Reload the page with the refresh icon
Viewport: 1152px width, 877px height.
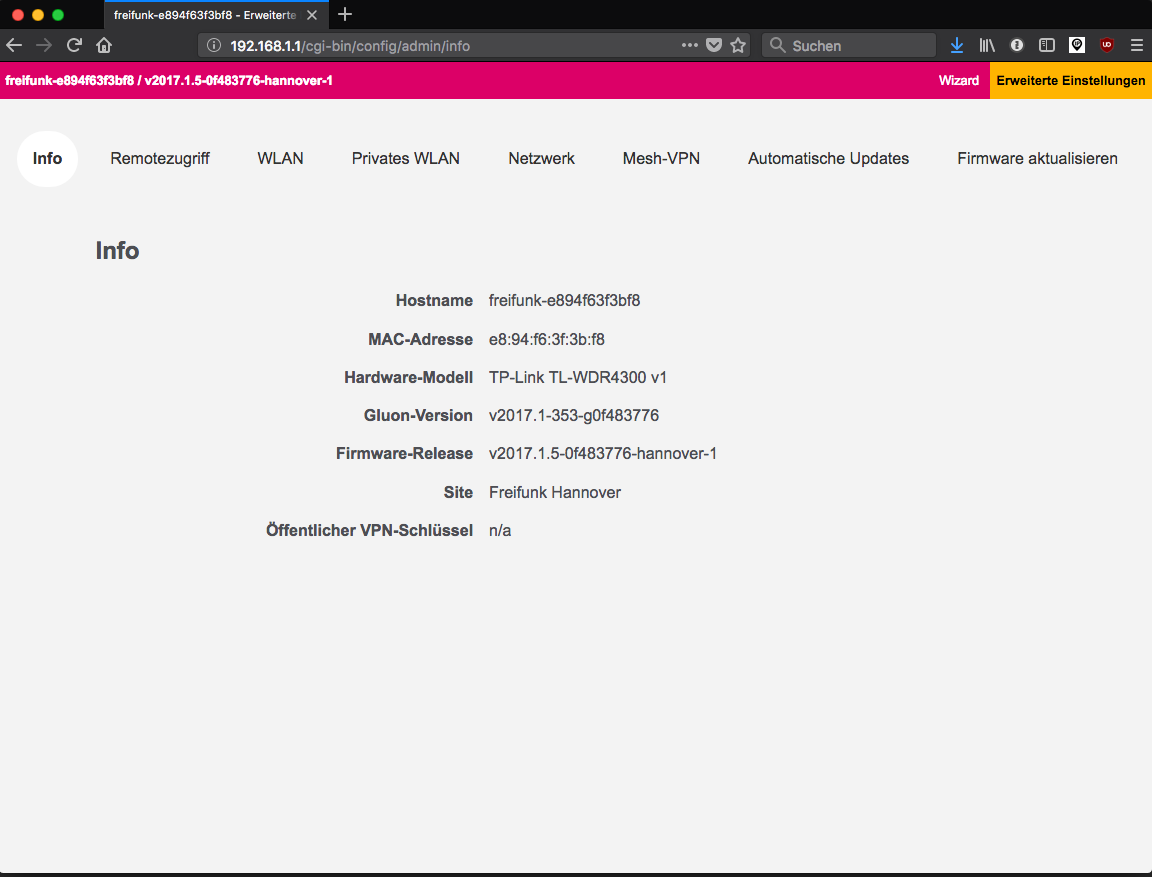74,45
